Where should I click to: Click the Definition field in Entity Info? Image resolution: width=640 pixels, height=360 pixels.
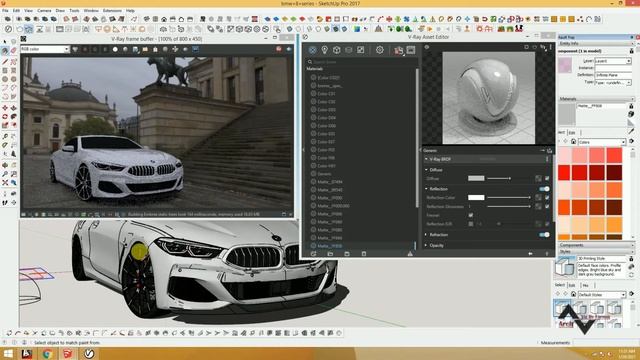pyautogui.click(x=613, y=75)
